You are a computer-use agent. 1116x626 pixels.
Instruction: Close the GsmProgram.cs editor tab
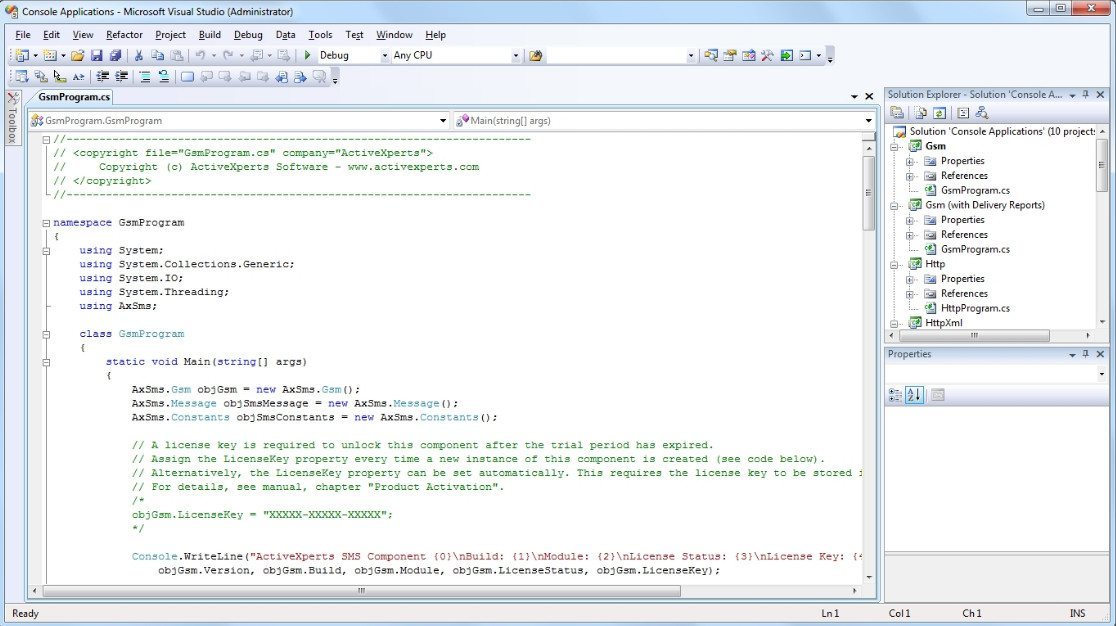point(868,94)
